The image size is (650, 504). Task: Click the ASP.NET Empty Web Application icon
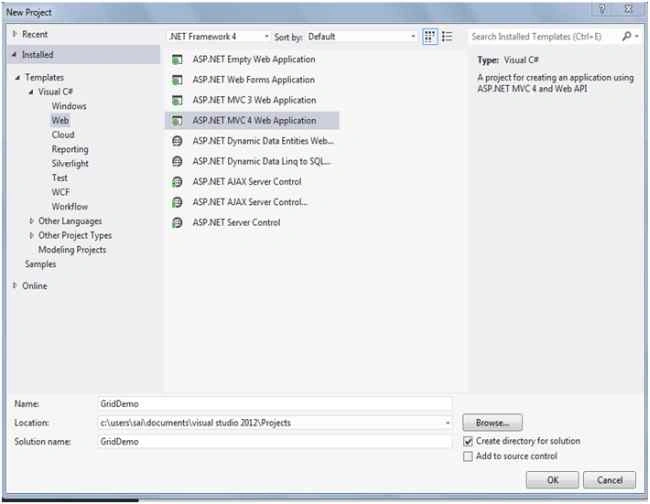(177, 60)
